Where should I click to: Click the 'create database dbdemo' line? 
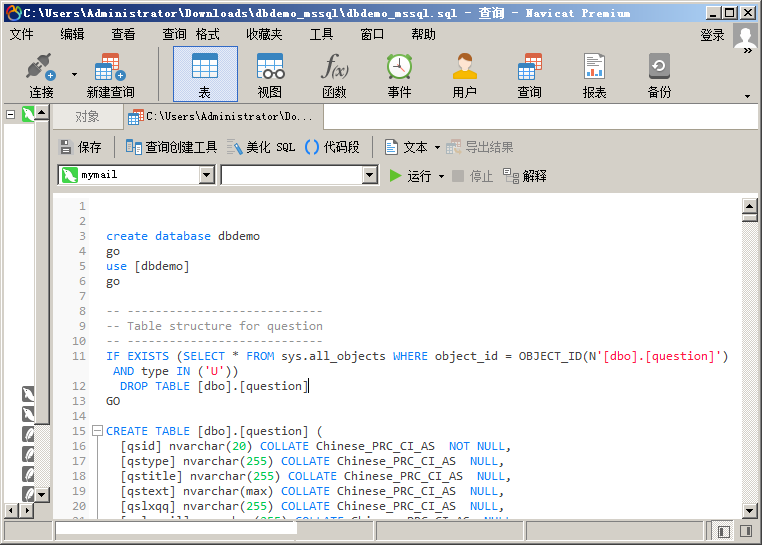183,236
